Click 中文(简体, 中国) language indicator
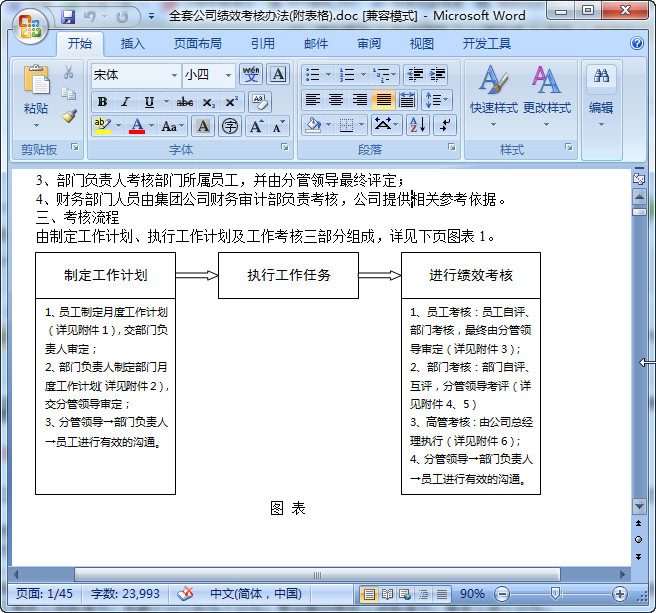Screen dimensions: 656x613 tap(256, 594)
